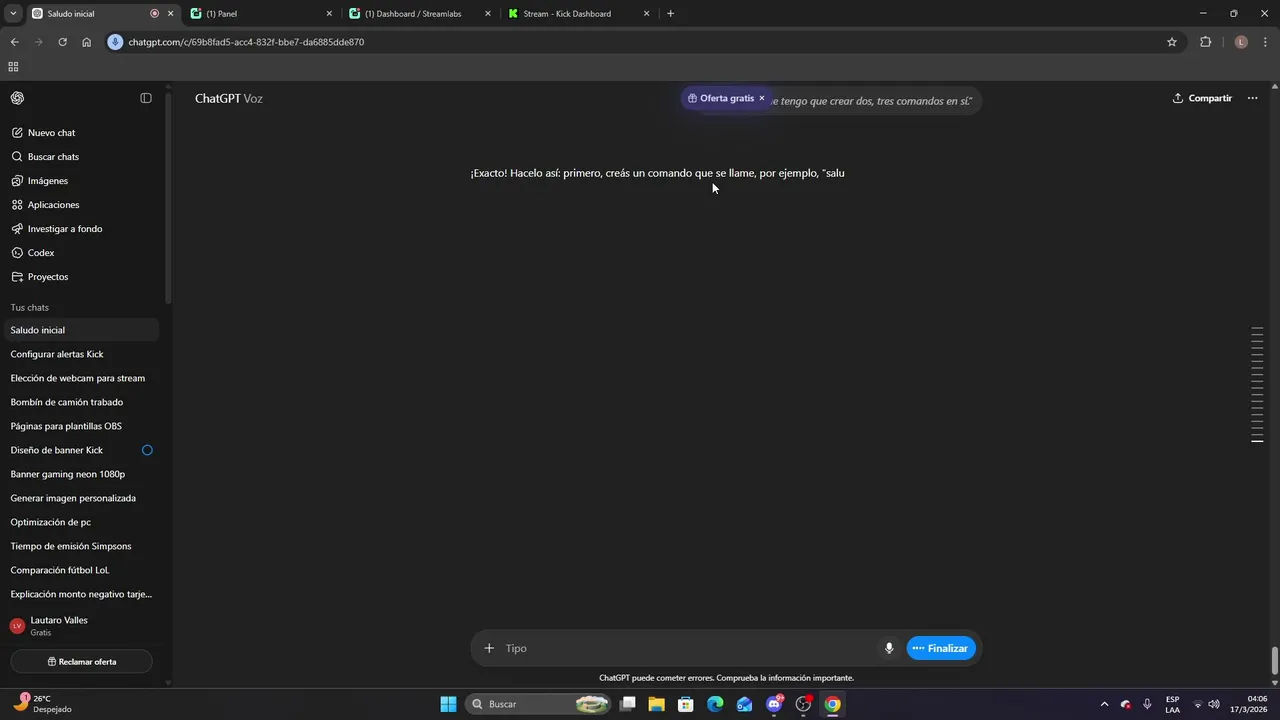
Task: Toggle the microphone in the input bar
Action: 888,648
